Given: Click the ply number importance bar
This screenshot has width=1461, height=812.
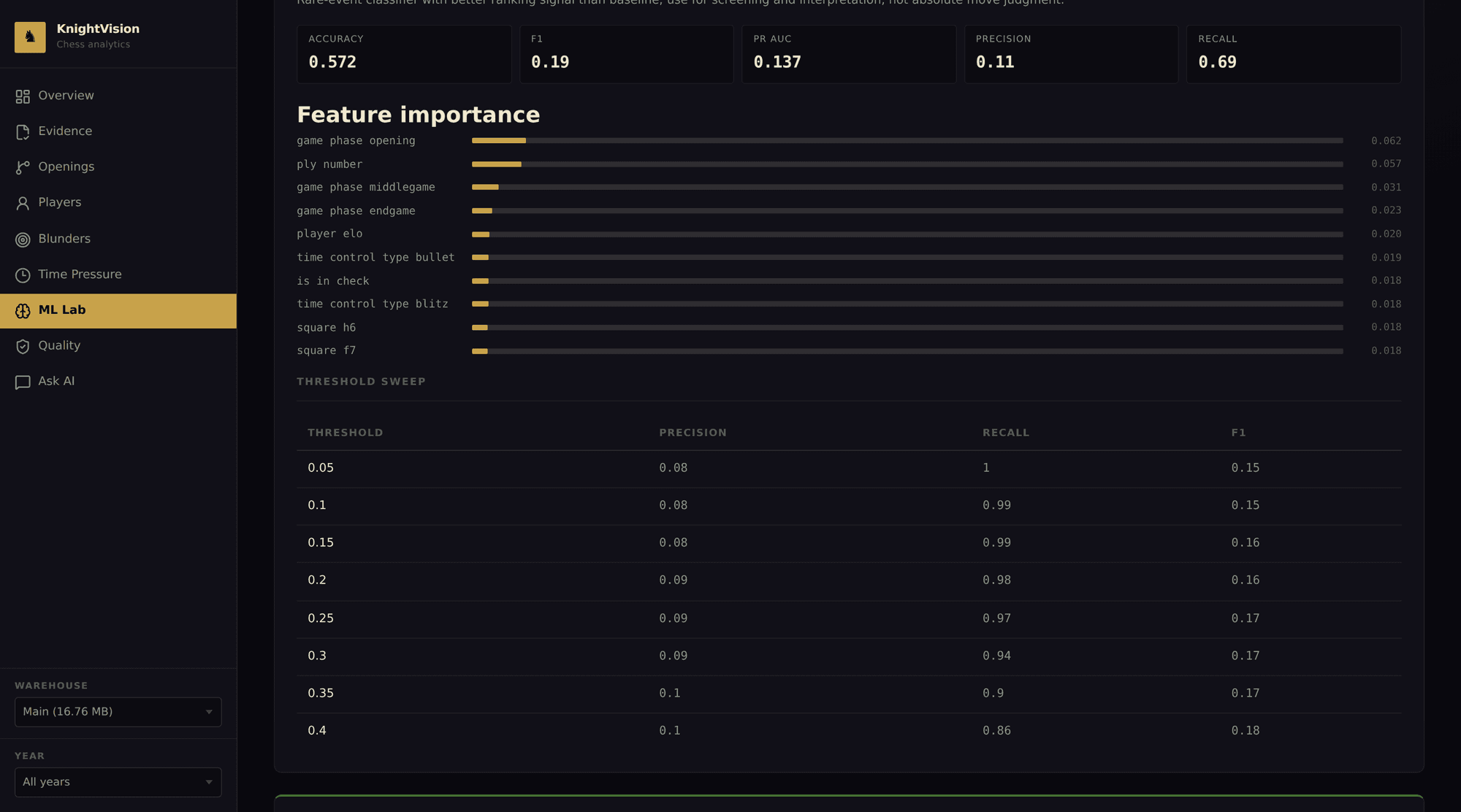Looking at the screenshot, I should coord(907,164).
